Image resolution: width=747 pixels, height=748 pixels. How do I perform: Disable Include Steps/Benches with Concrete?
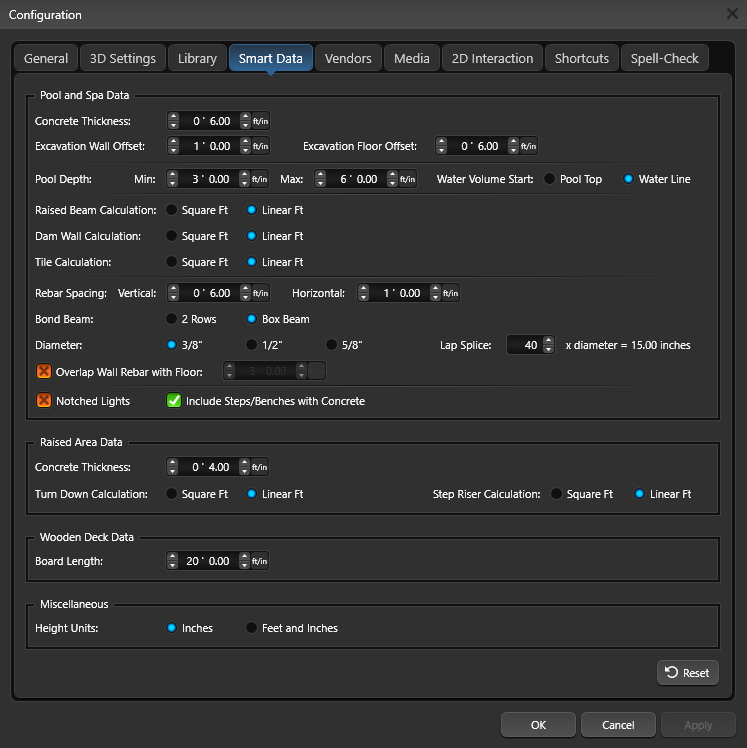click(x=173, y=401)
